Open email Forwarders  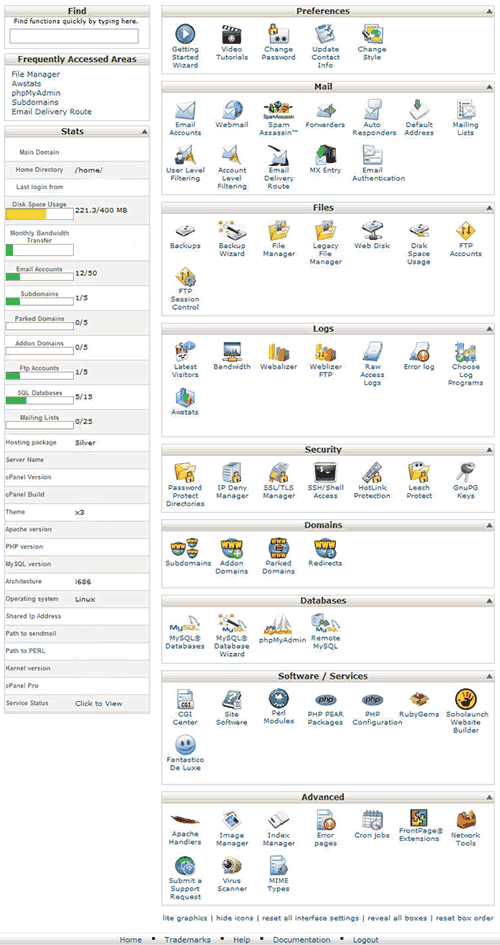325,115
